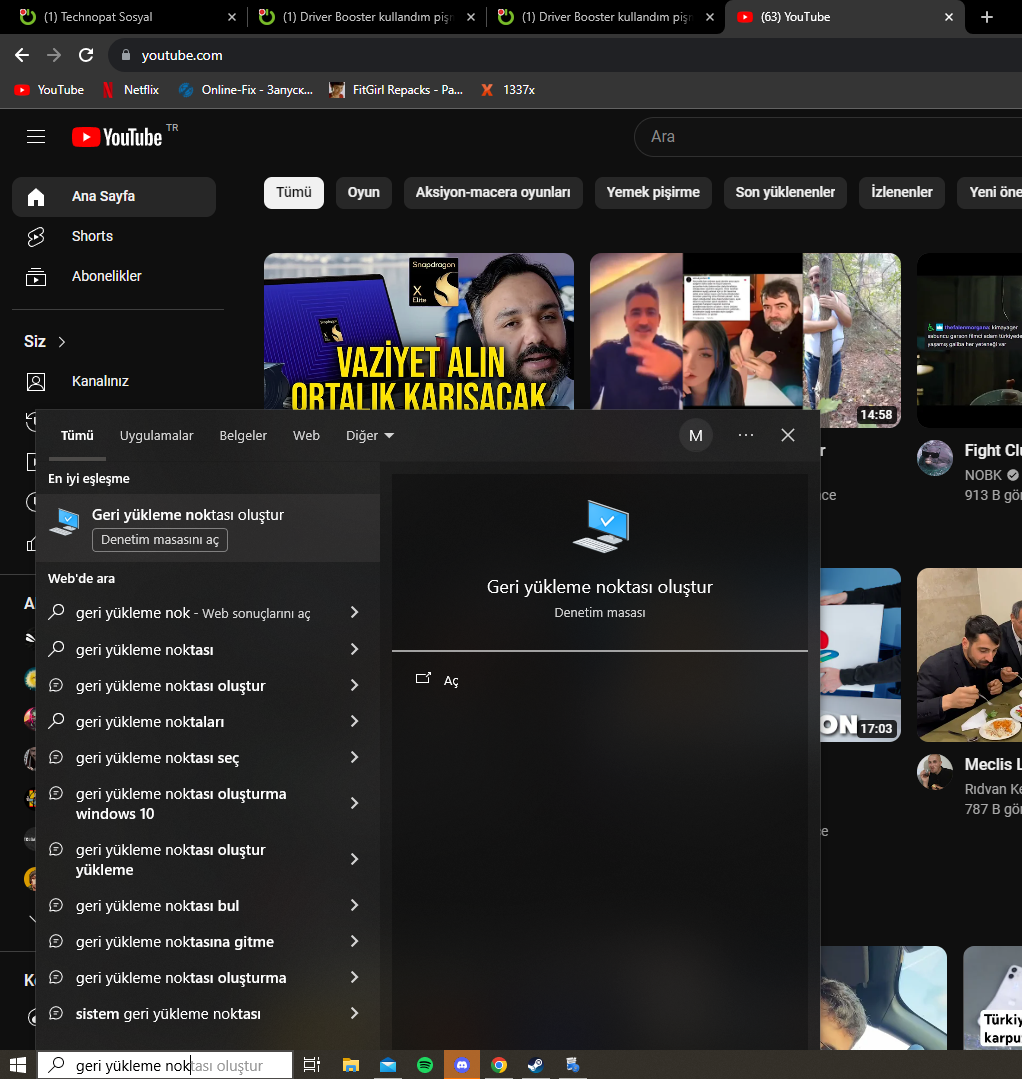Expand arrow for 'geri yükleme noktası bul'

[354, 906]
